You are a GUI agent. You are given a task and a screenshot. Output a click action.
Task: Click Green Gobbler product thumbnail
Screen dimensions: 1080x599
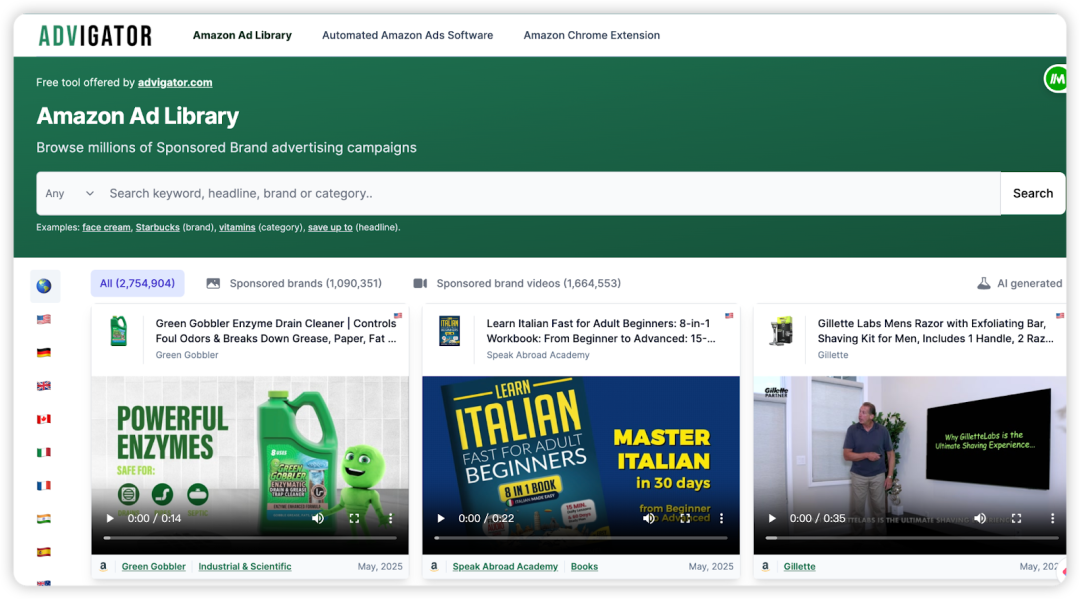118,331
